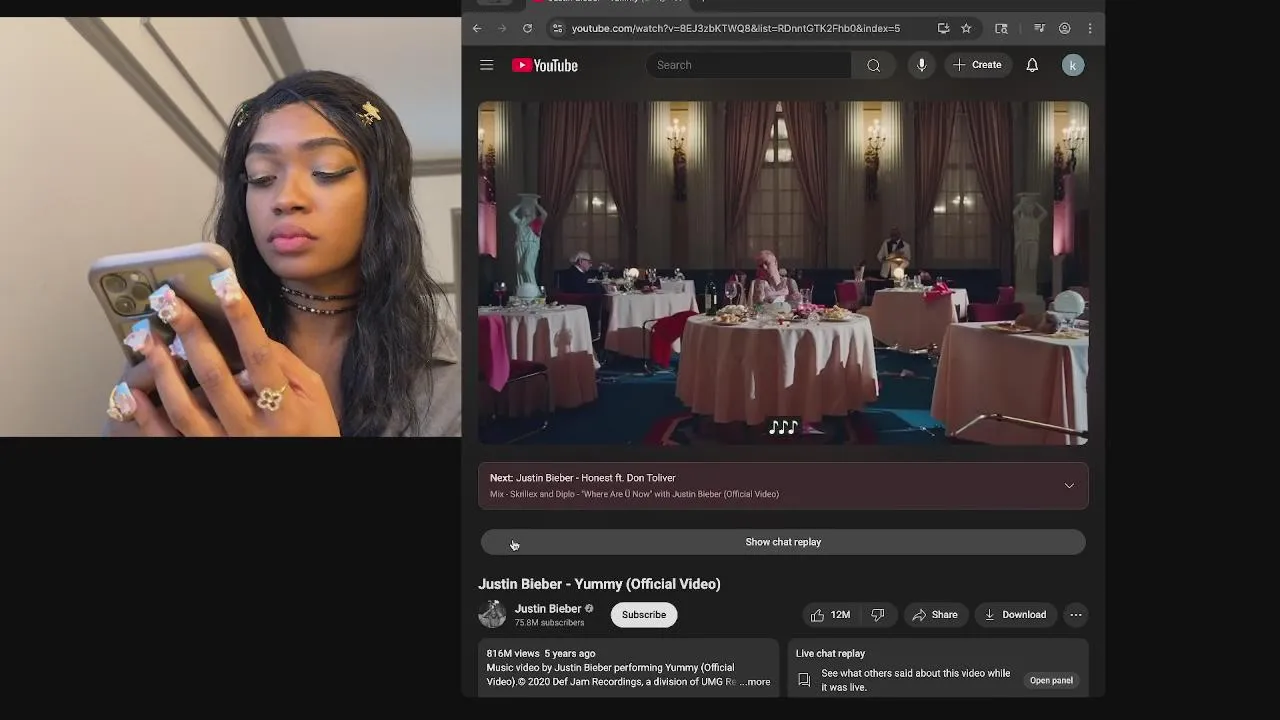Viewport: 1280px width, 720px height.
Task: Reload the YouTube page
Action: (527, 28)
